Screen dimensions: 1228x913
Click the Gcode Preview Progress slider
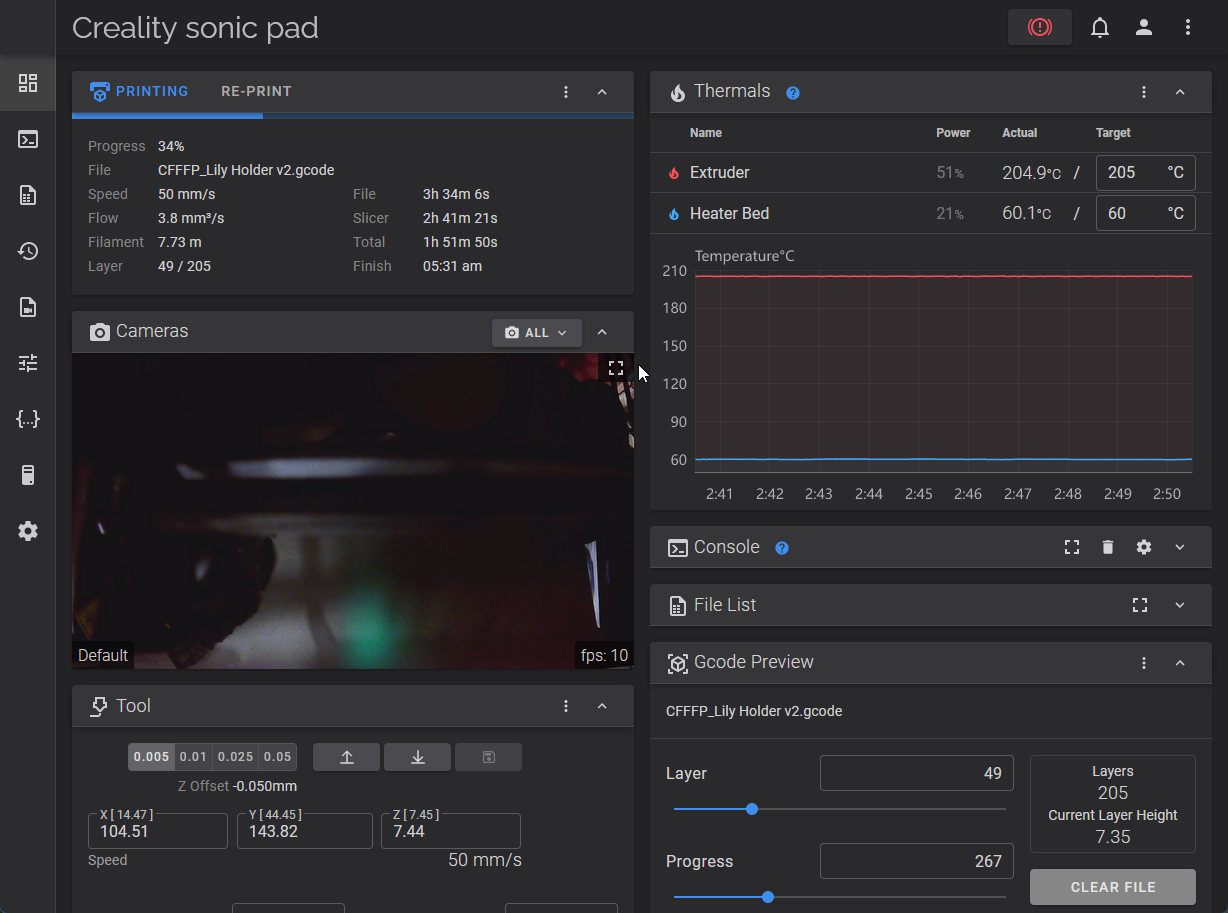(x=840, y=897)
